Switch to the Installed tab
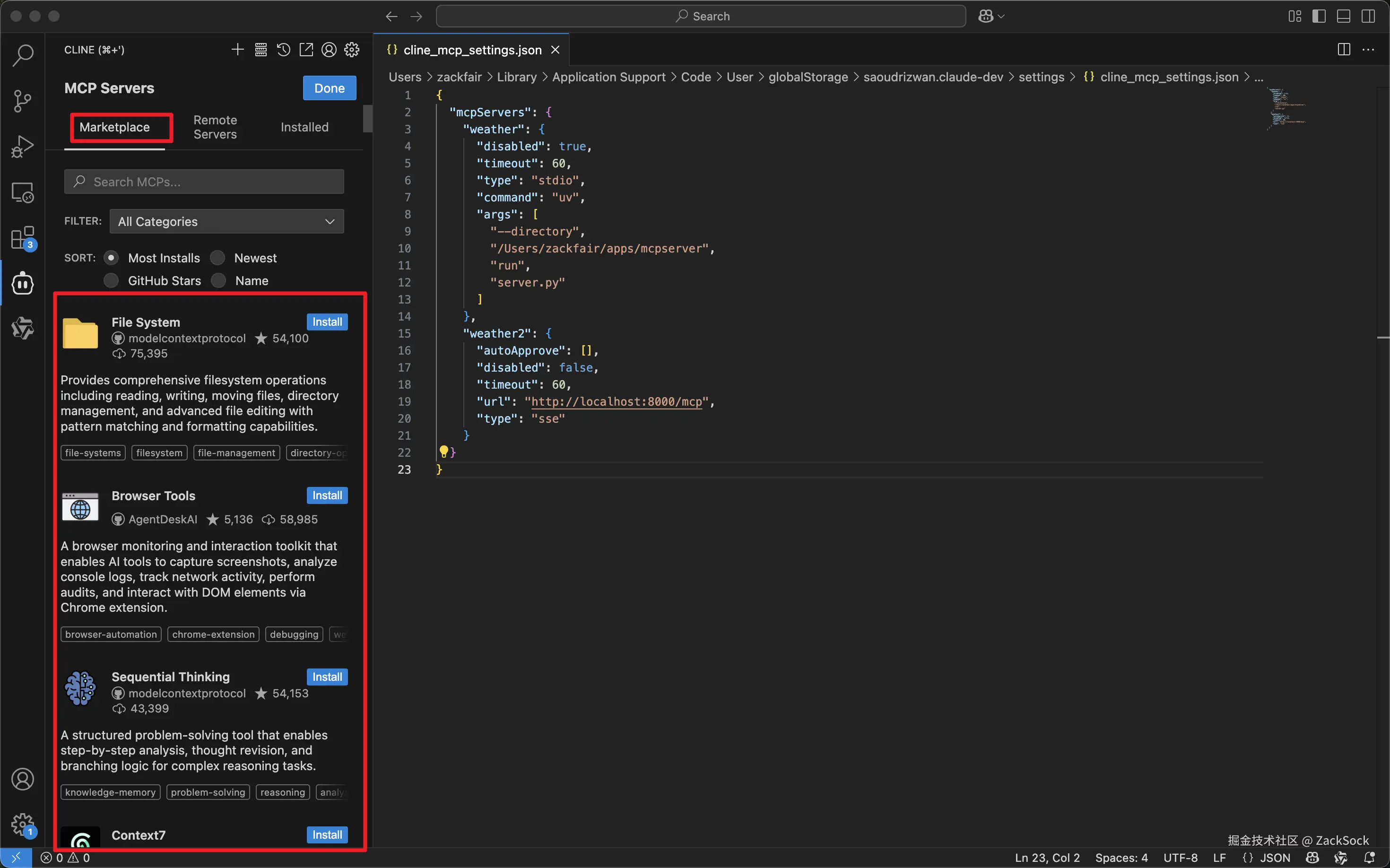1390x868 pixels. pyautogui.click(x=304, y=127)
